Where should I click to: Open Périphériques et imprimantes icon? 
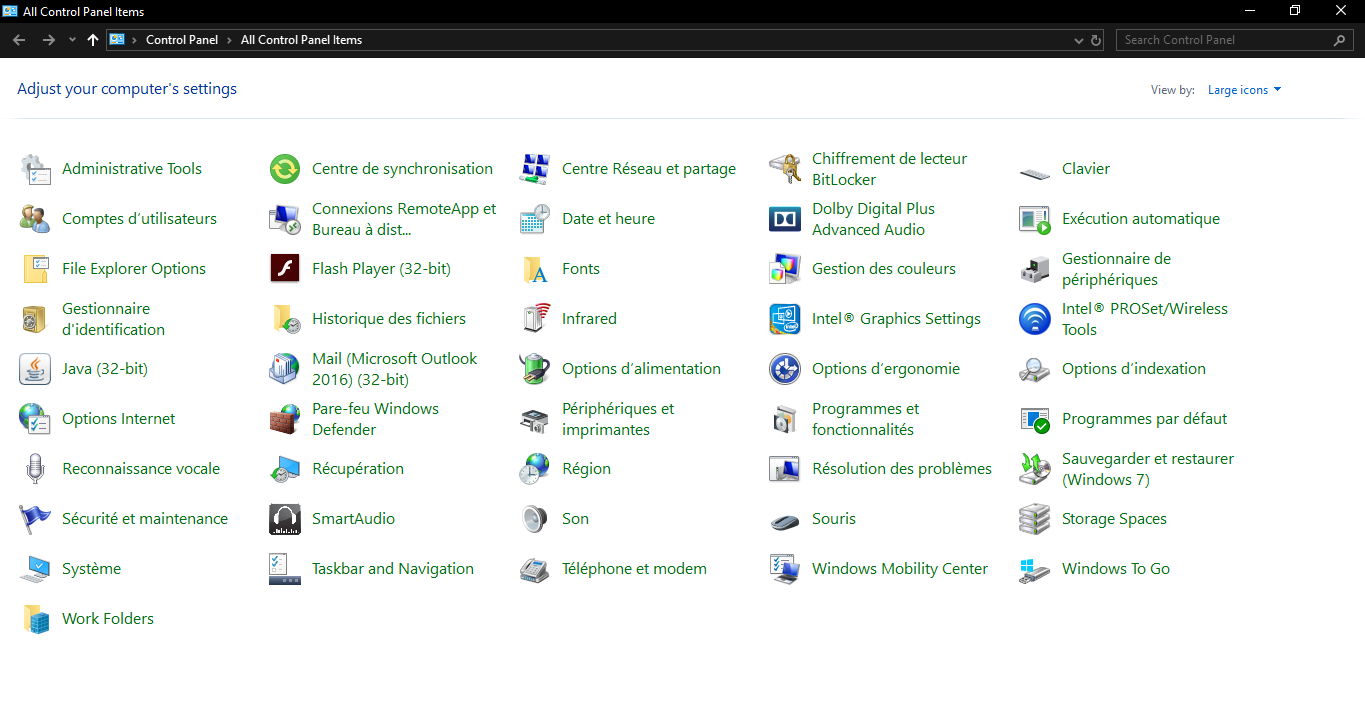point(535,419)
